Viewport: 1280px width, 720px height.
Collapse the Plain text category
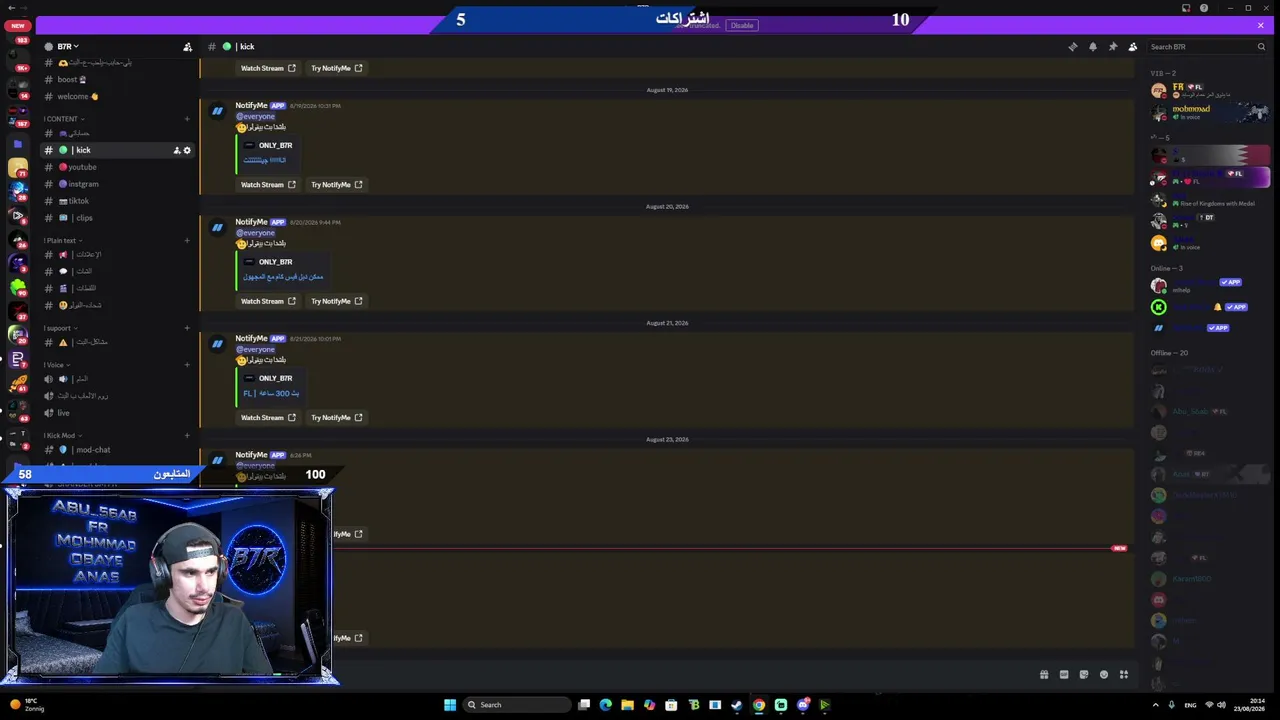click(x=63, y=240)
